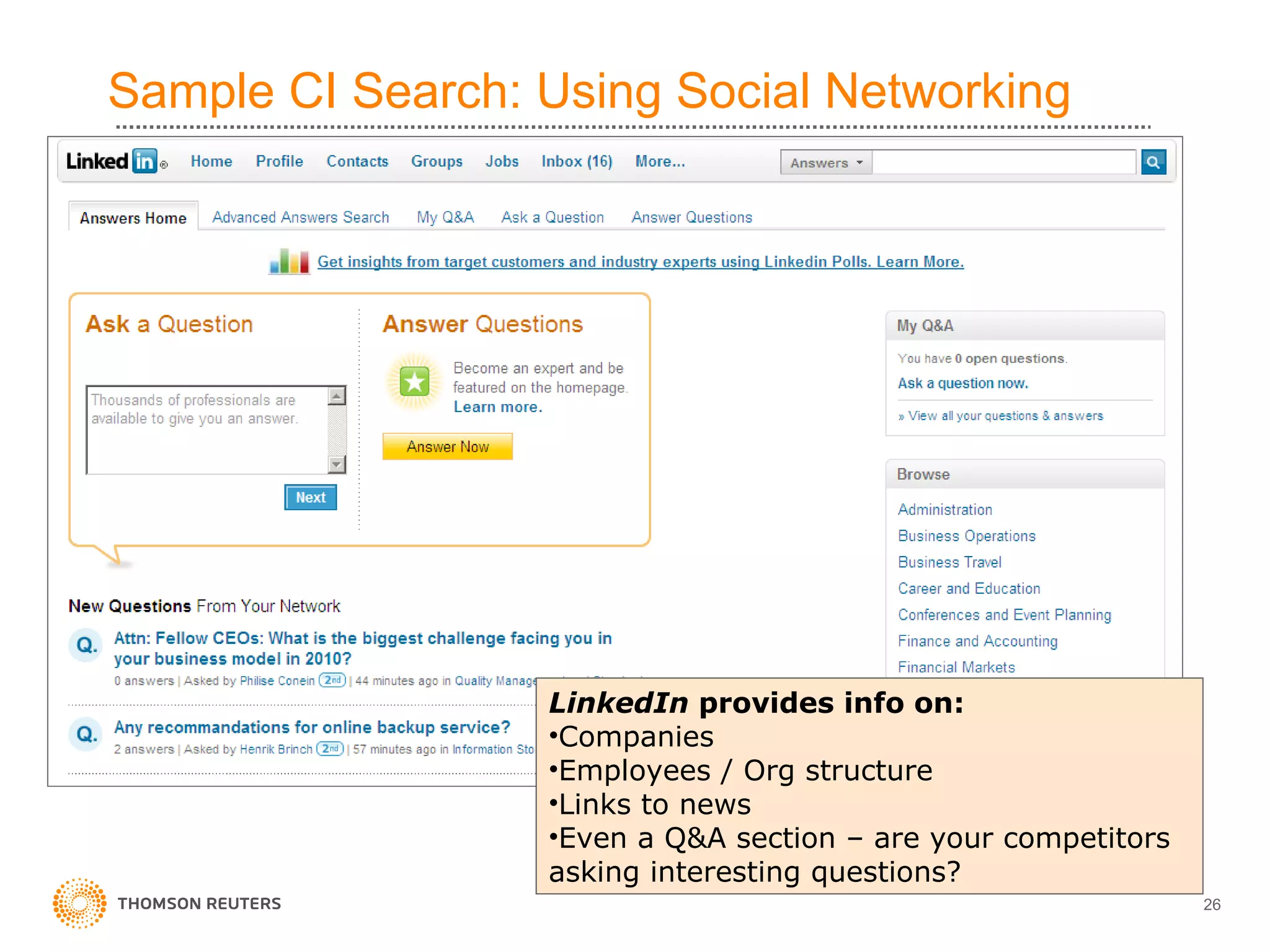Image resolution: width=1270 pixels, height=952 pixels.
Task: Open the Answers search category dropdown
Action: pos(826,162)
